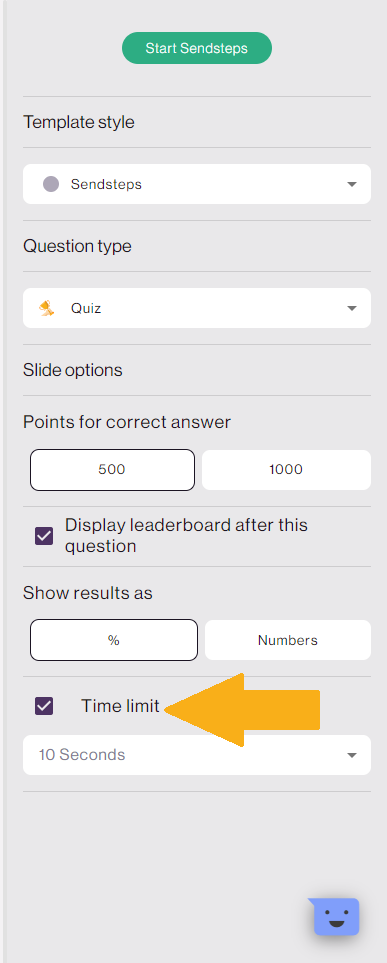Select 500 points for correct answer
Viewport: 387px width, 963px height.
112,470
